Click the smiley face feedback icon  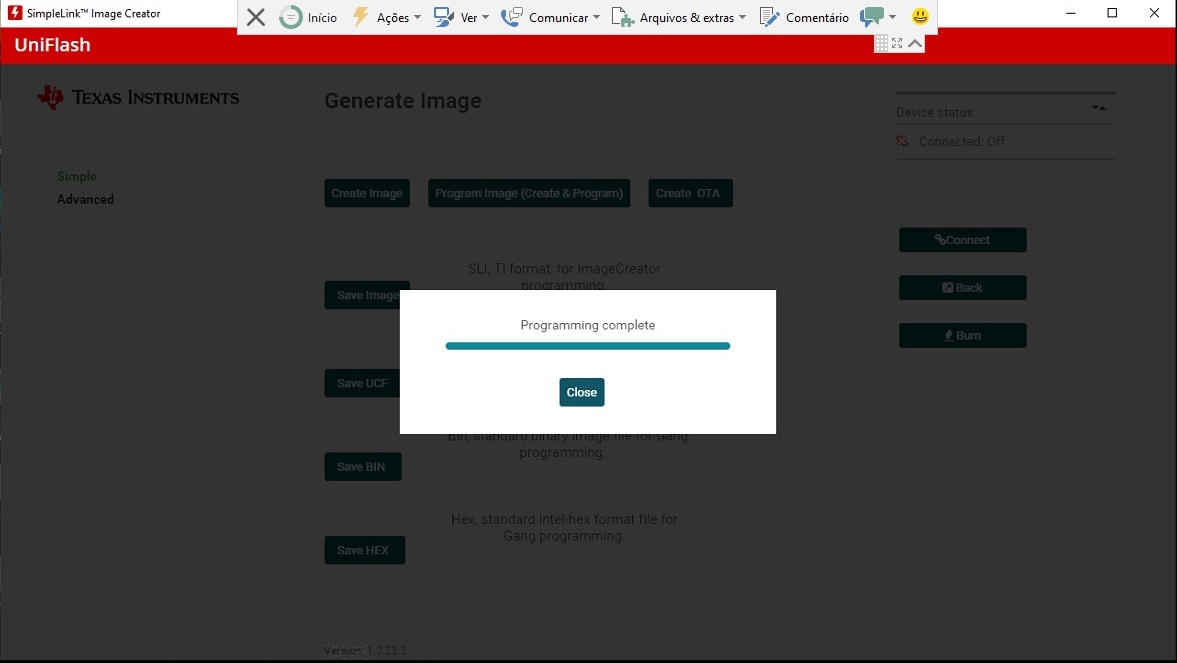point(920,17)
